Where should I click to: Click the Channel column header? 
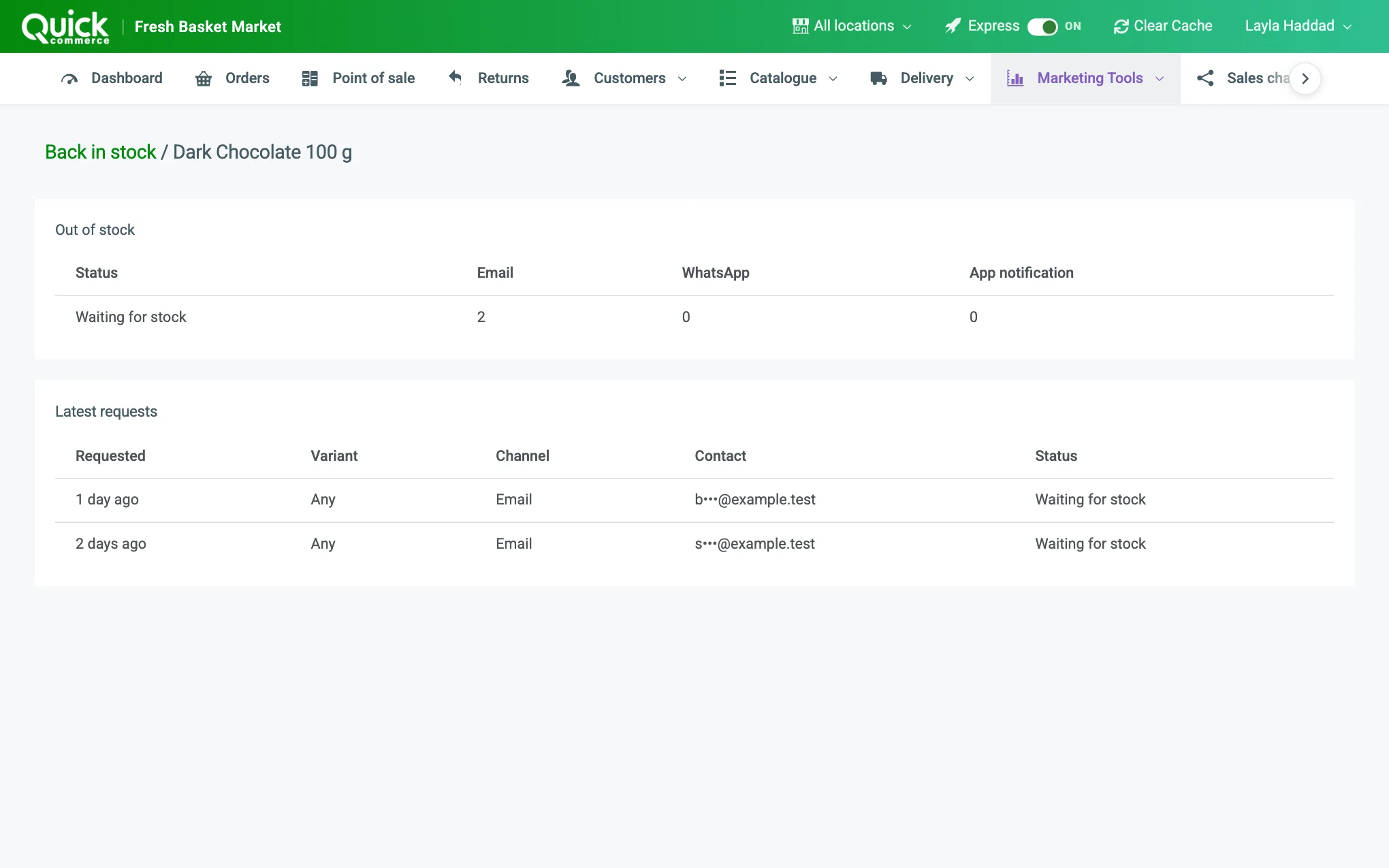click(522, 456)
